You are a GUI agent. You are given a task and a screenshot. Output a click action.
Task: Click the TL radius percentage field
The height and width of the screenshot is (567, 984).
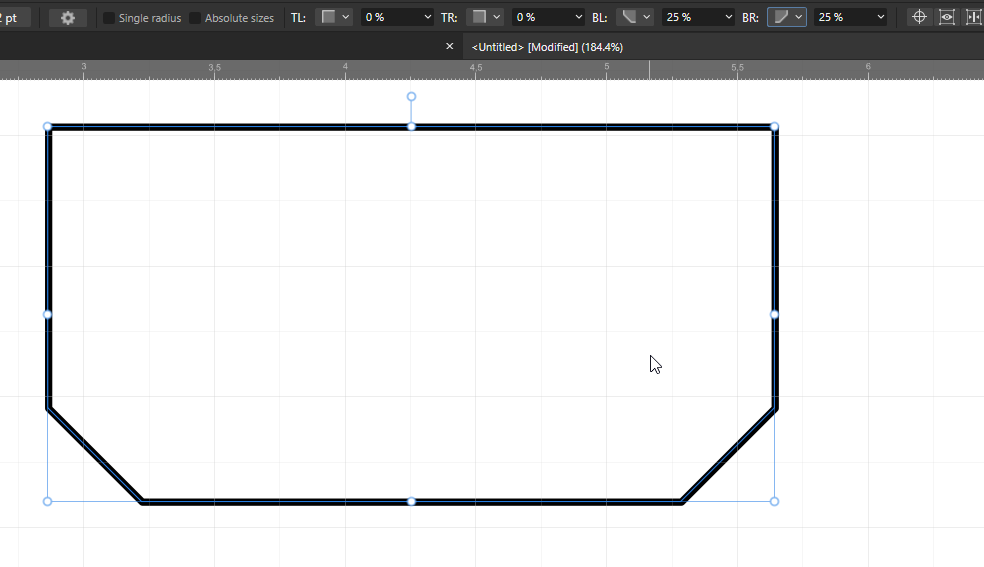[388, 18]
